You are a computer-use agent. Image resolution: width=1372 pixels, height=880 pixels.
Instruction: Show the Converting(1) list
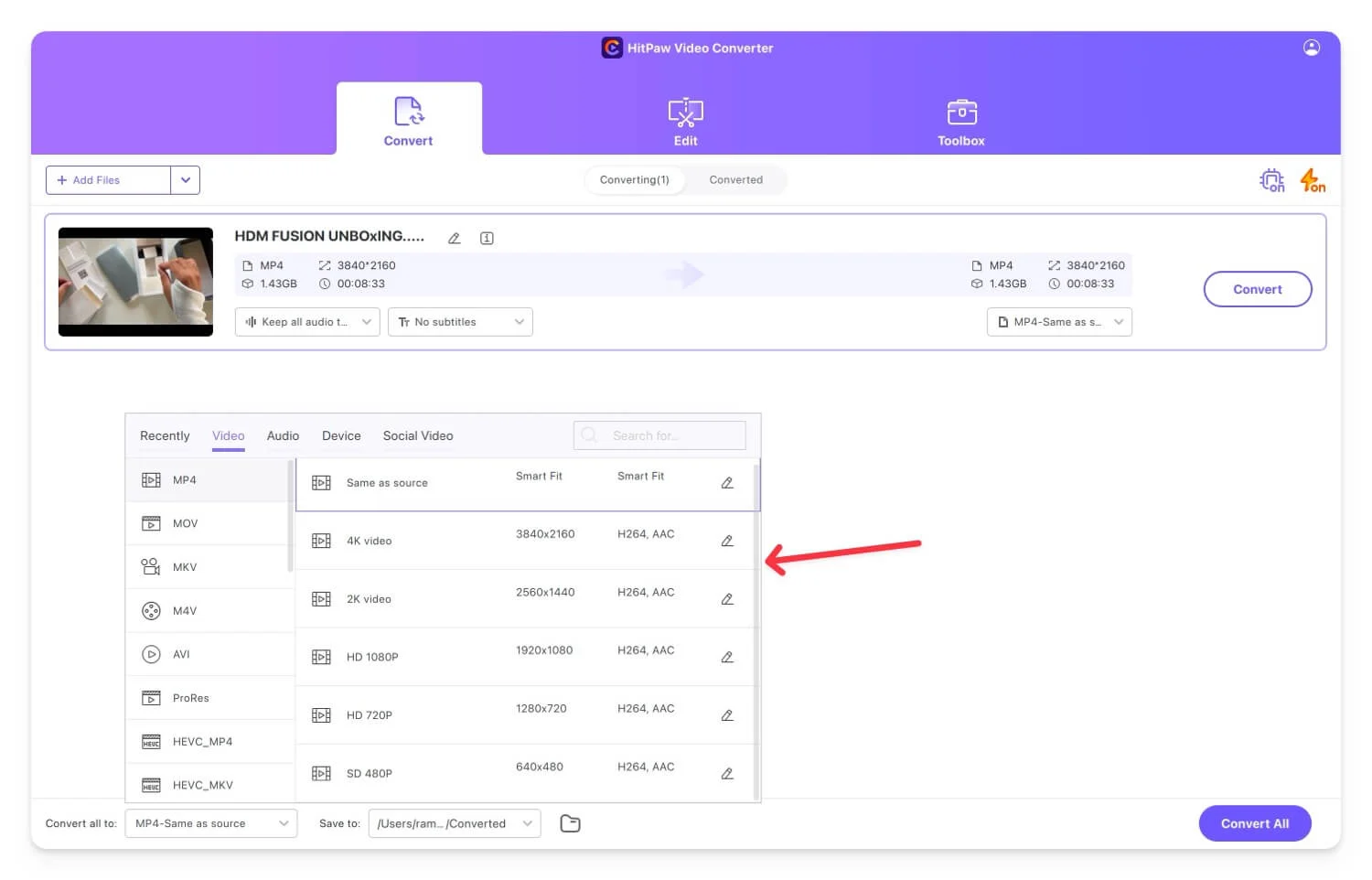(635, 180)
